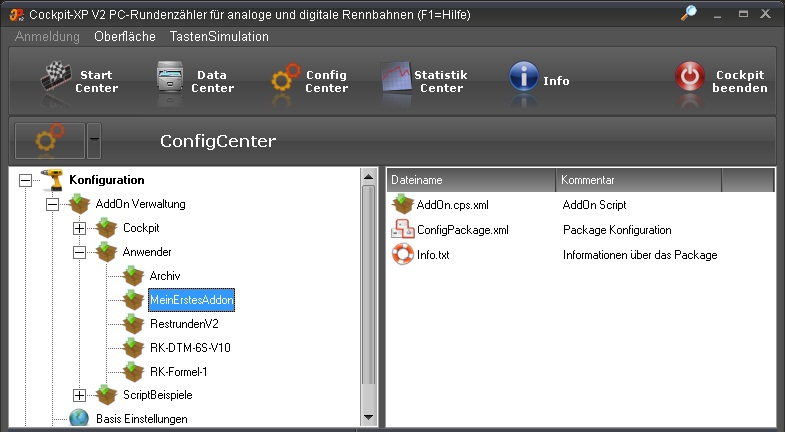Expand the ScriptBeispiele tree node
This screenshot has height=432, width=785.
click(x=79, y=395)
